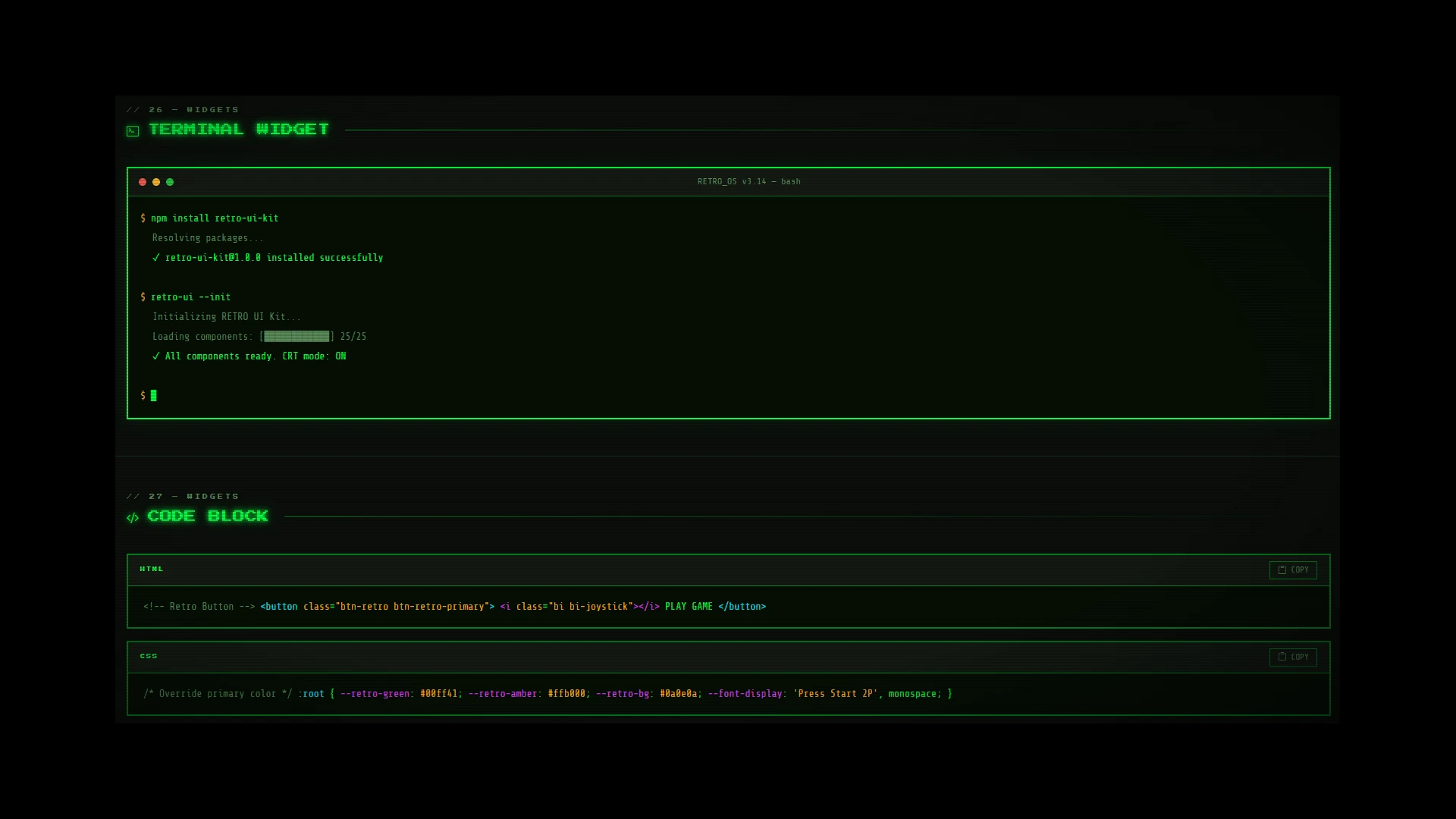Click clipboard icon in CSS block copy button

pos(1282,657)
